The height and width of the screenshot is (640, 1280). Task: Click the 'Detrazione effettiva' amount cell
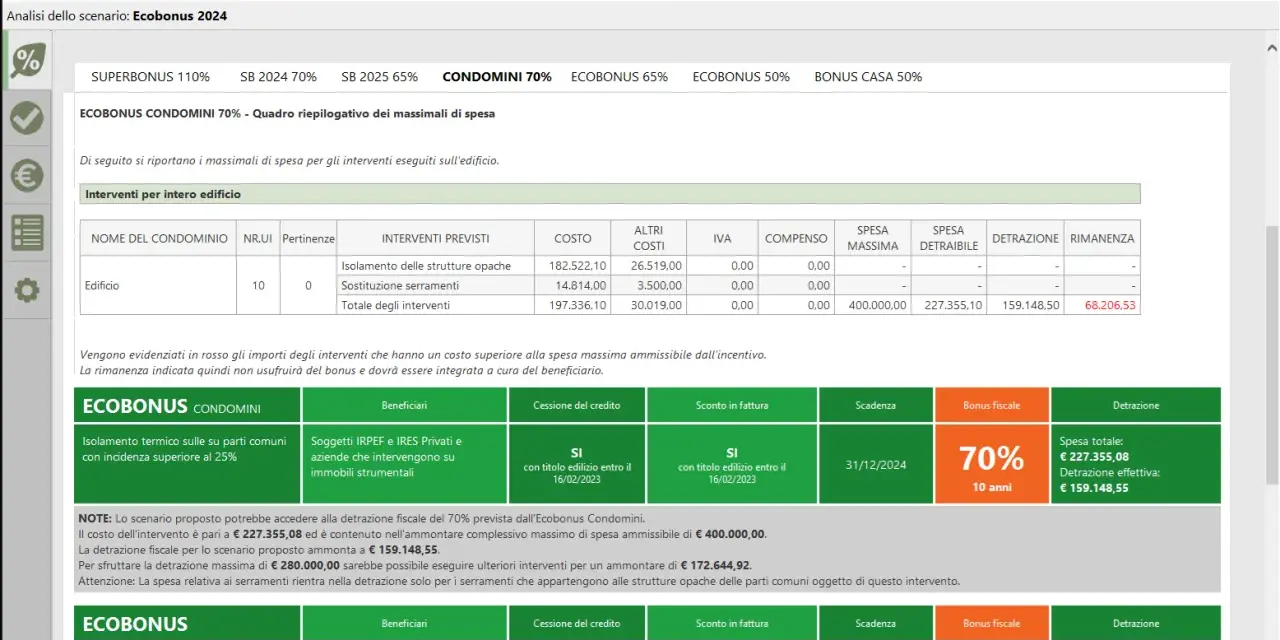(x=1136, y=463)
